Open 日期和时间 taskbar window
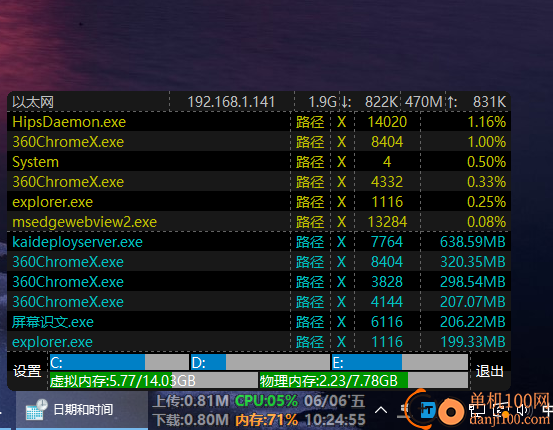The width and height of the screenshot is (553, 430). pyautogui.click(x=82, y=410)
